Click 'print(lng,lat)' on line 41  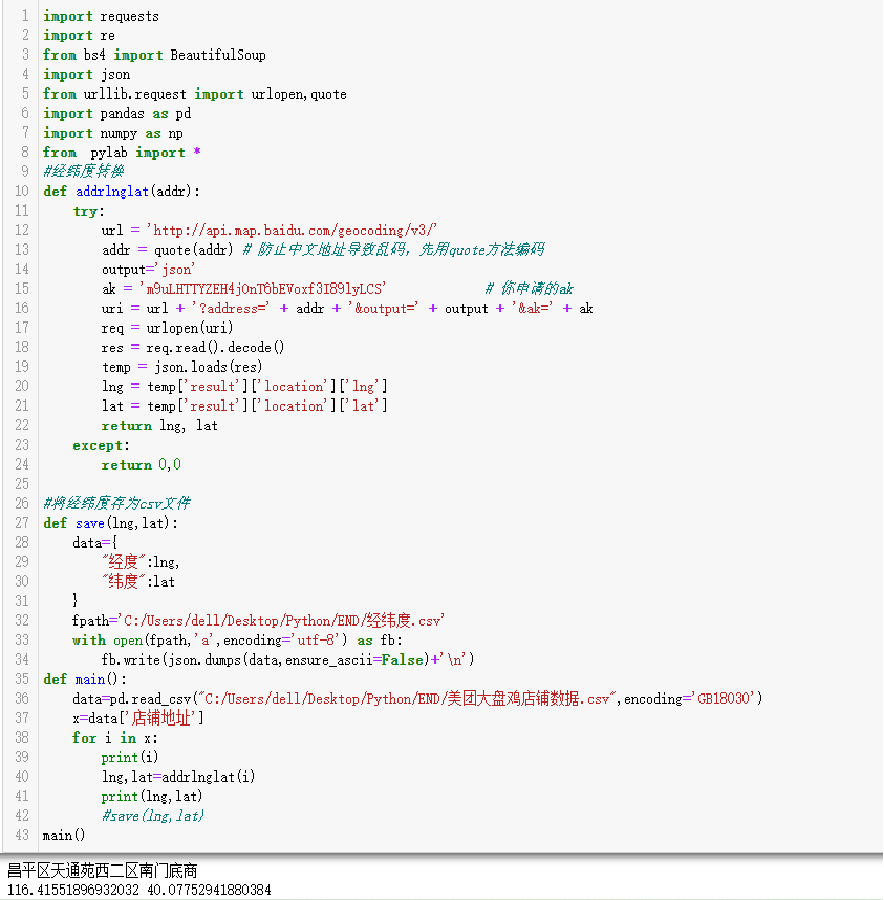pos(152,797)
